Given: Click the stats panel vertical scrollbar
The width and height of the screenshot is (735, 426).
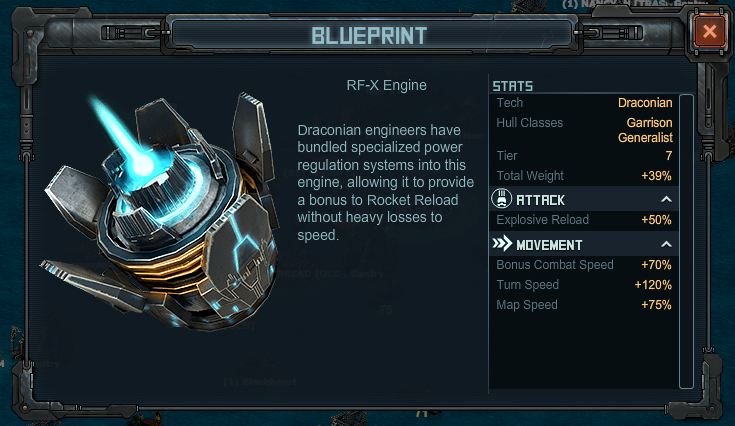Looking at the screenshot, I should [686, 241].
